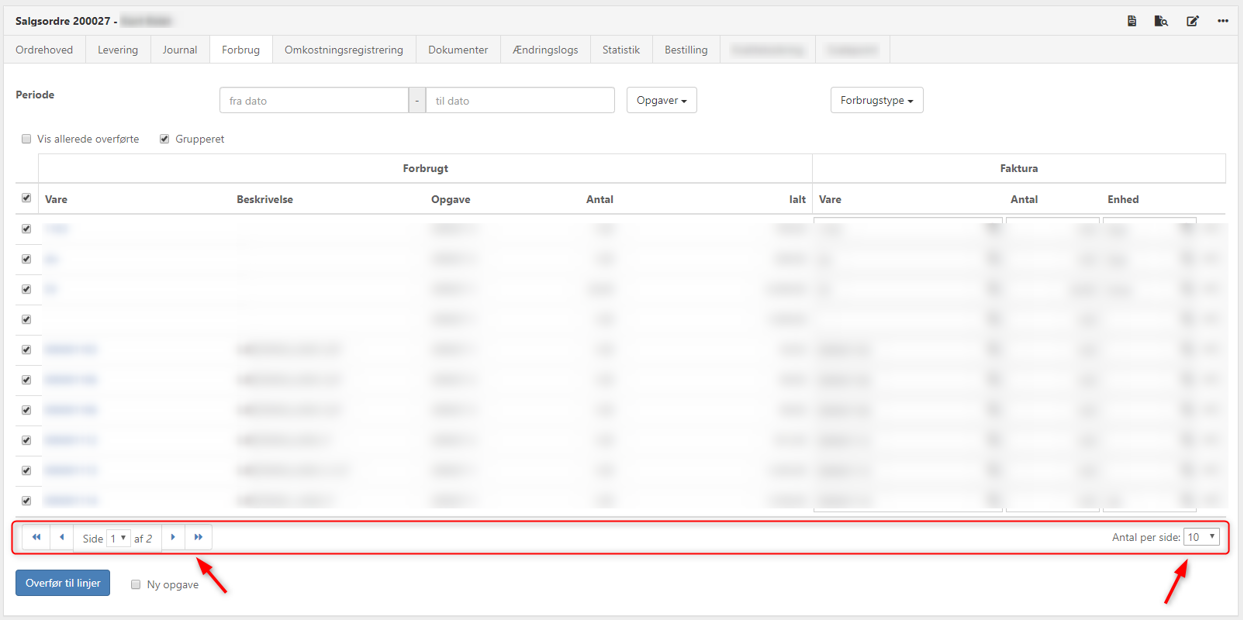Viewport: 1243px width, 620px height.
Task: Open the document preview search icon
Action: click(1161, 21)
